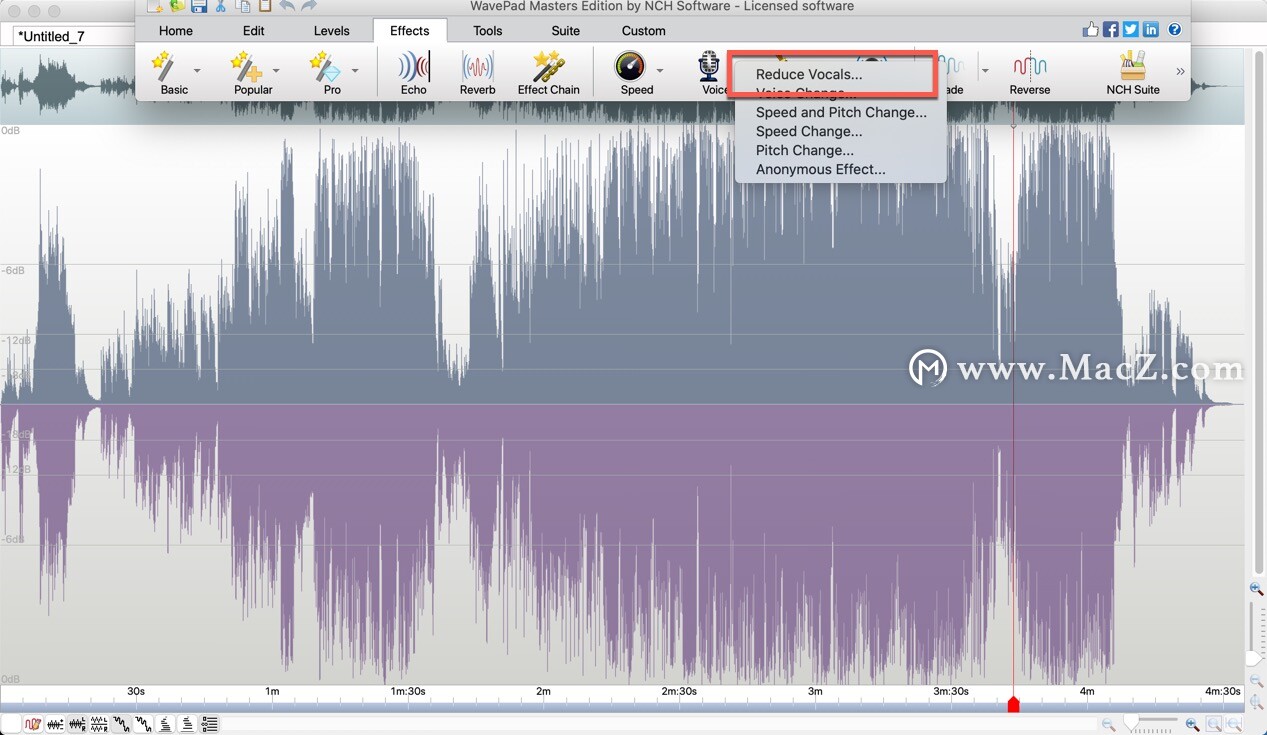Click the Speed gauge icon
Screen dimensions: 1267x735
pos(631,67)
